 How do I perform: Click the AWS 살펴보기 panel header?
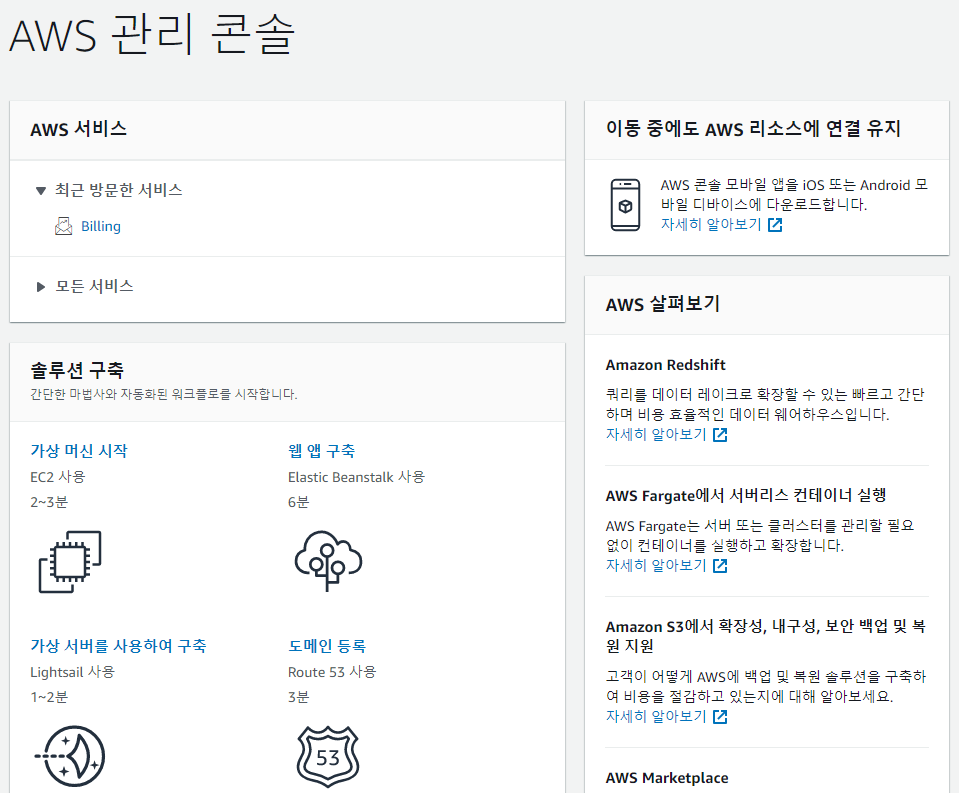click(662, 304)
